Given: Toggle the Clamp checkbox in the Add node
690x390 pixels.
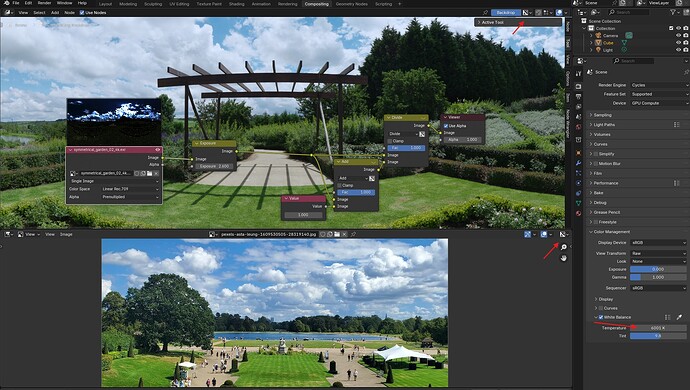Looking at the screenshot, I should [340, 185].
